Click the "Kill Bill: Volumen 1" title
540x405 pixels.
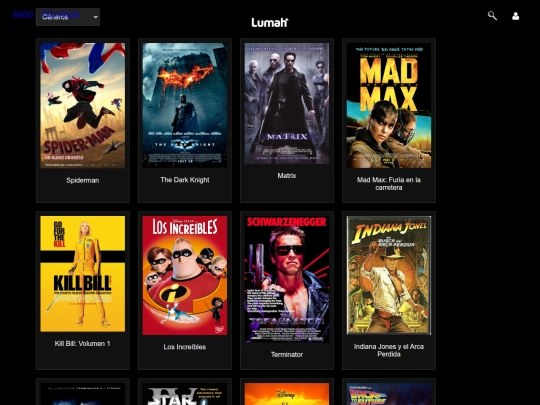pos(83,344)
